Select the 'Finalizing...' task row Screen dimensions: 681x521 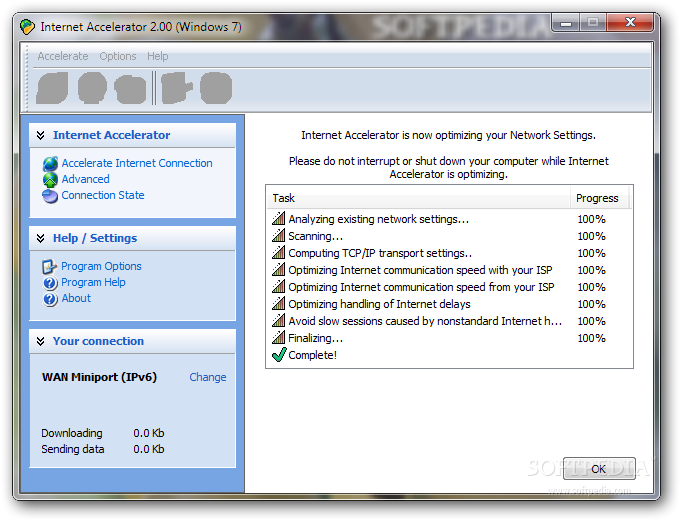(449, 337)
